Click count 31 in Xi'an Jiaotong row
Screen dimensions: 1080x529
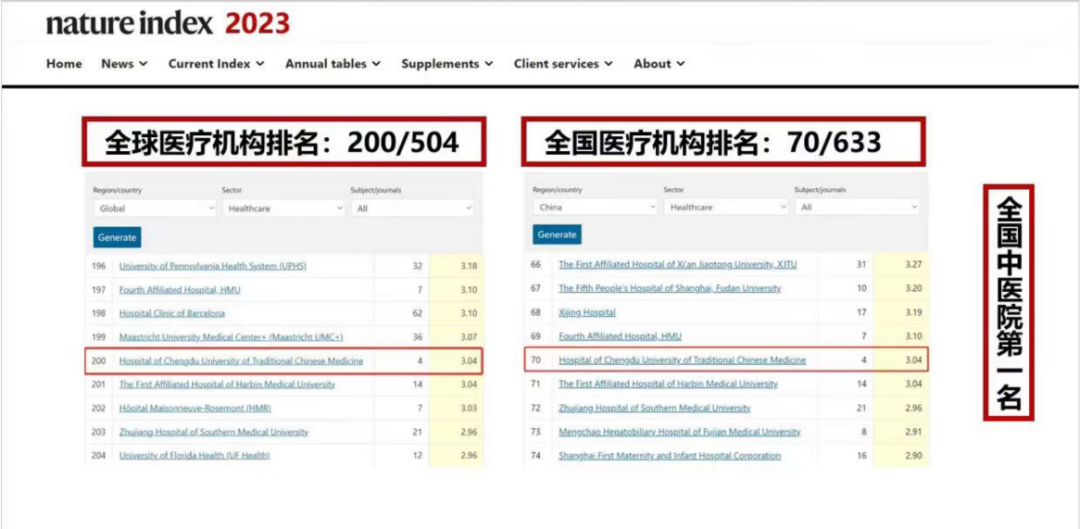862,264
